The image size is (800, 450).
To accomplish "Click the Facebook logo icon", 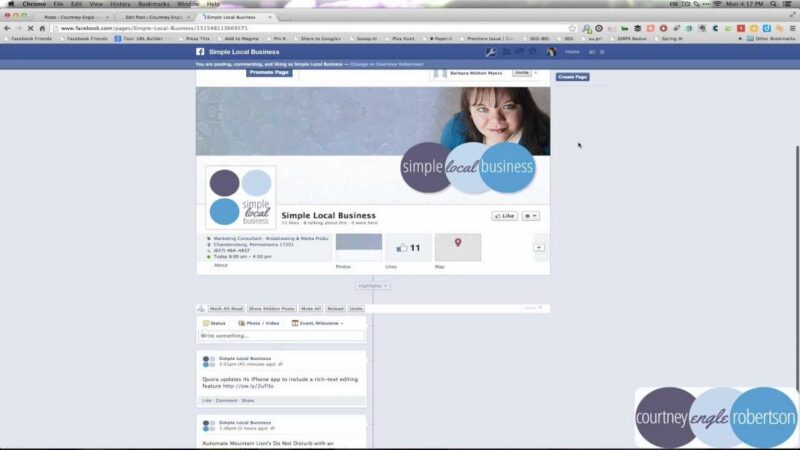I will pos(200,52).
